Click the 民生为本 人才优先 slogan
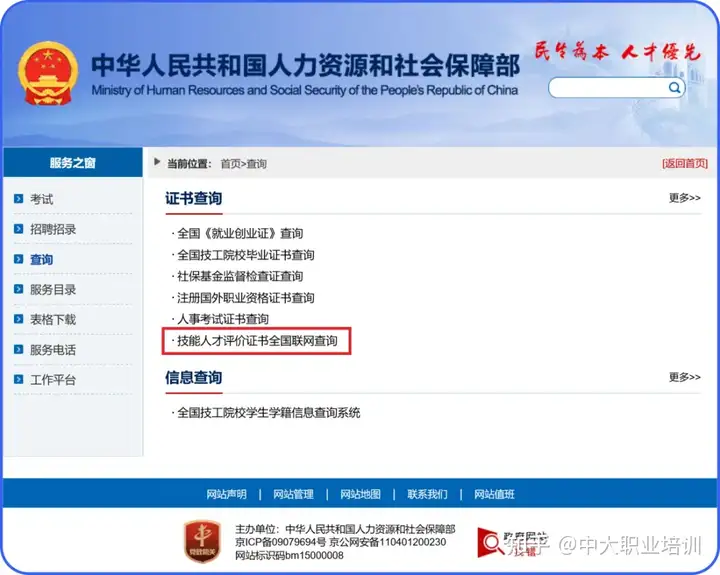This screenshot has width=720, height=575. tap(618, 51)
